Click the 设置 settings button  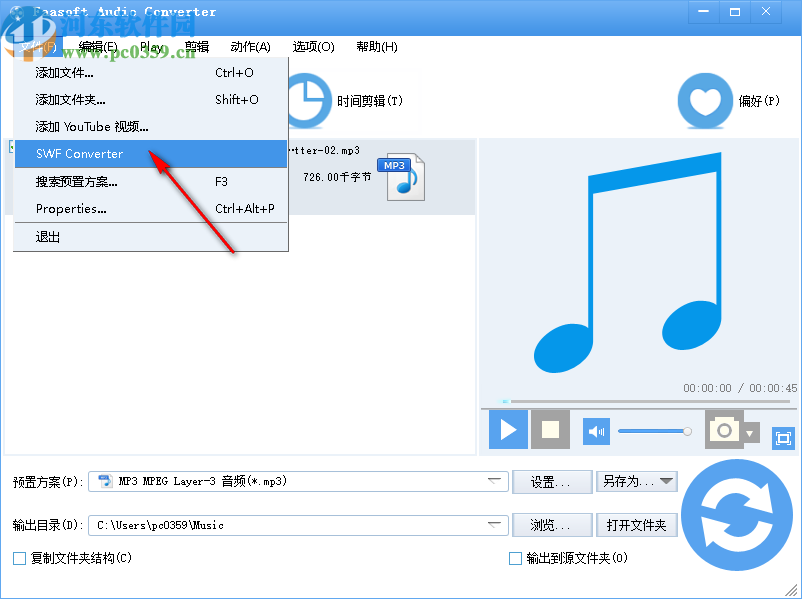click(552, 481)
